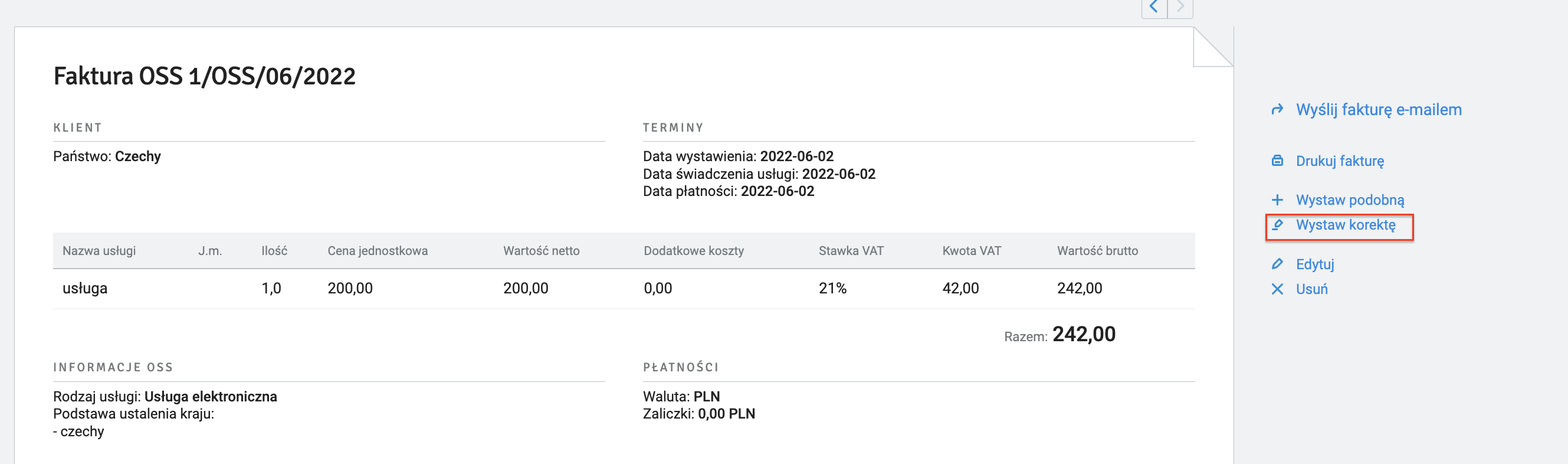Click the Wartość brutto column header
The image size is (1568, 464).
coord(1097,251)
